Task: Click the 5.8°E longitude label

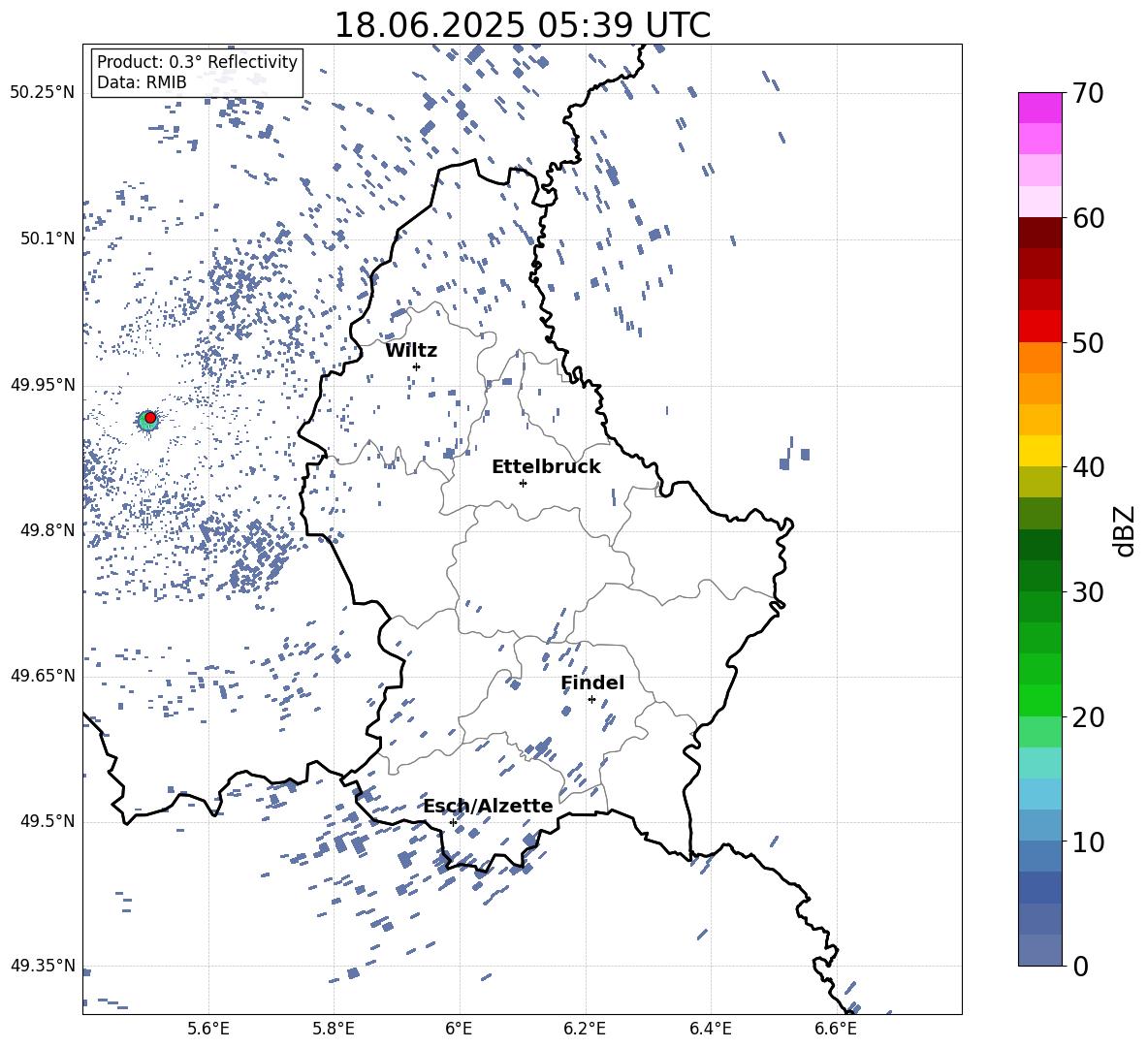Action: point(334,1029)
